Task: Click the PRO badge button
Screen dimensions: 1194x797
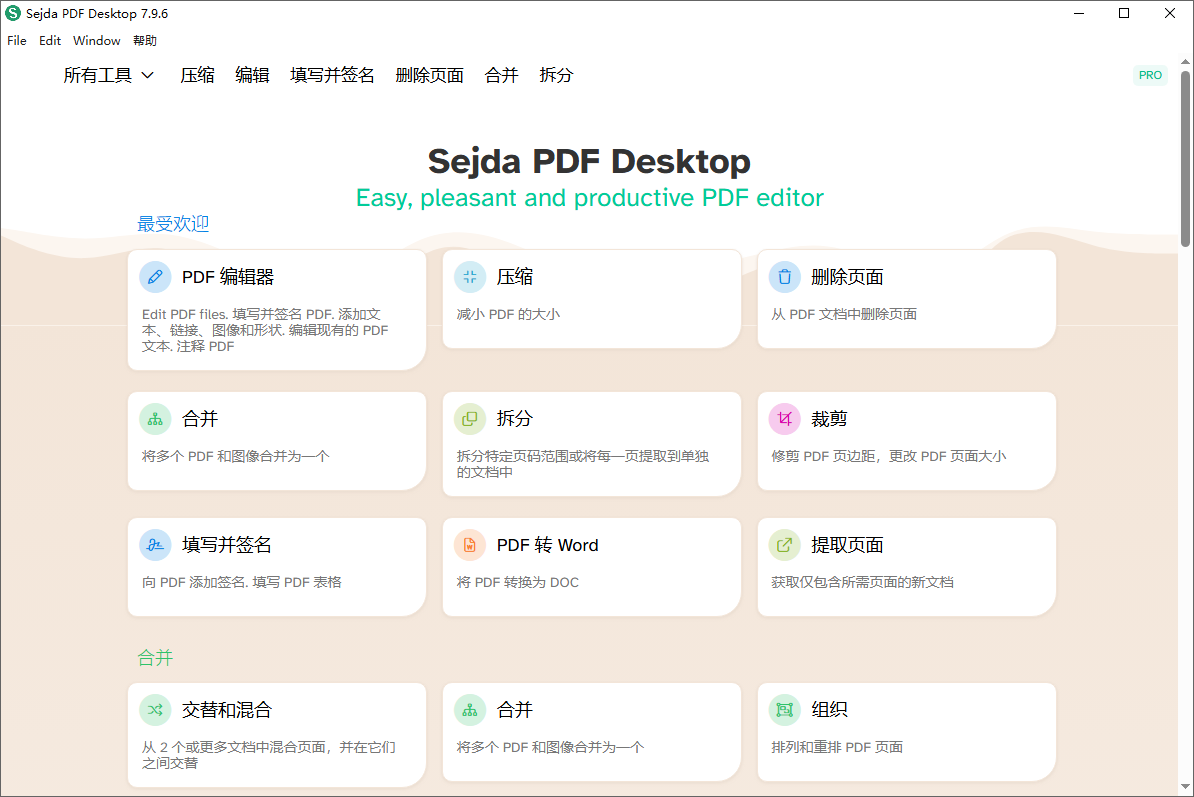Action: [1150, 75]
